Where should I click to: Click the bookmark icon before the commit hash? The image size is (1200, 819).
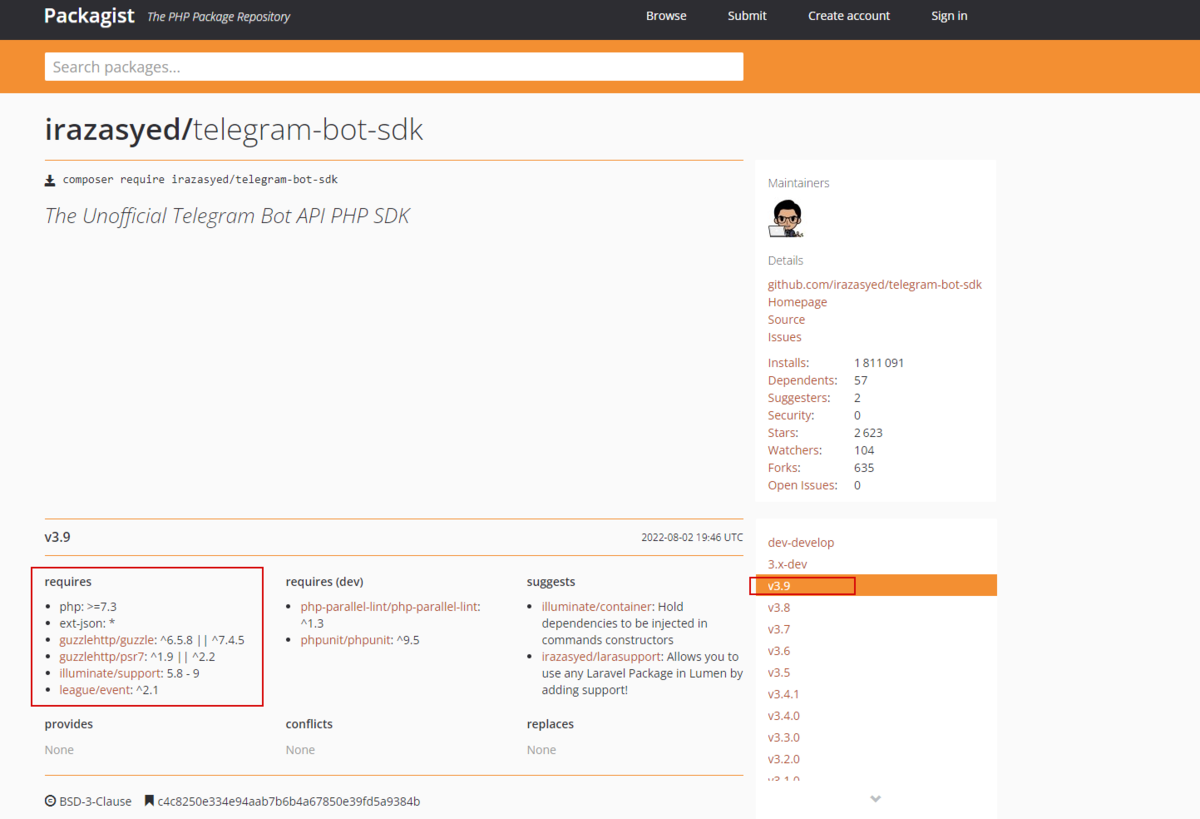pos(148,800)
